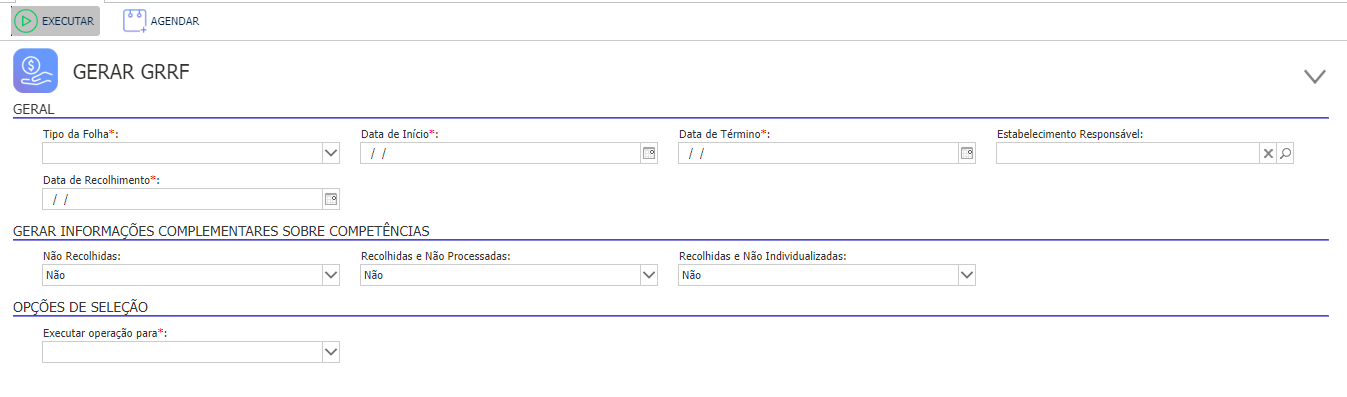This screenshot has height=397, width=1347.
Task: Focus the Data de Recolhimento input field
Action: [182, 199]
